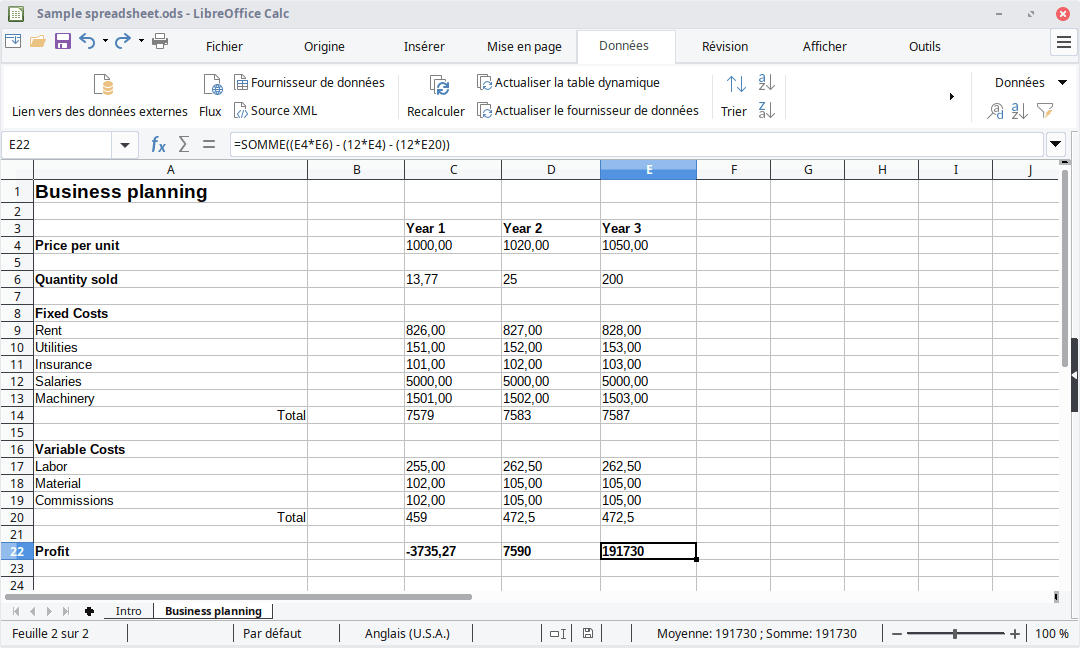
Task: Click the formula equals sign icon
Action: [209, 145]
